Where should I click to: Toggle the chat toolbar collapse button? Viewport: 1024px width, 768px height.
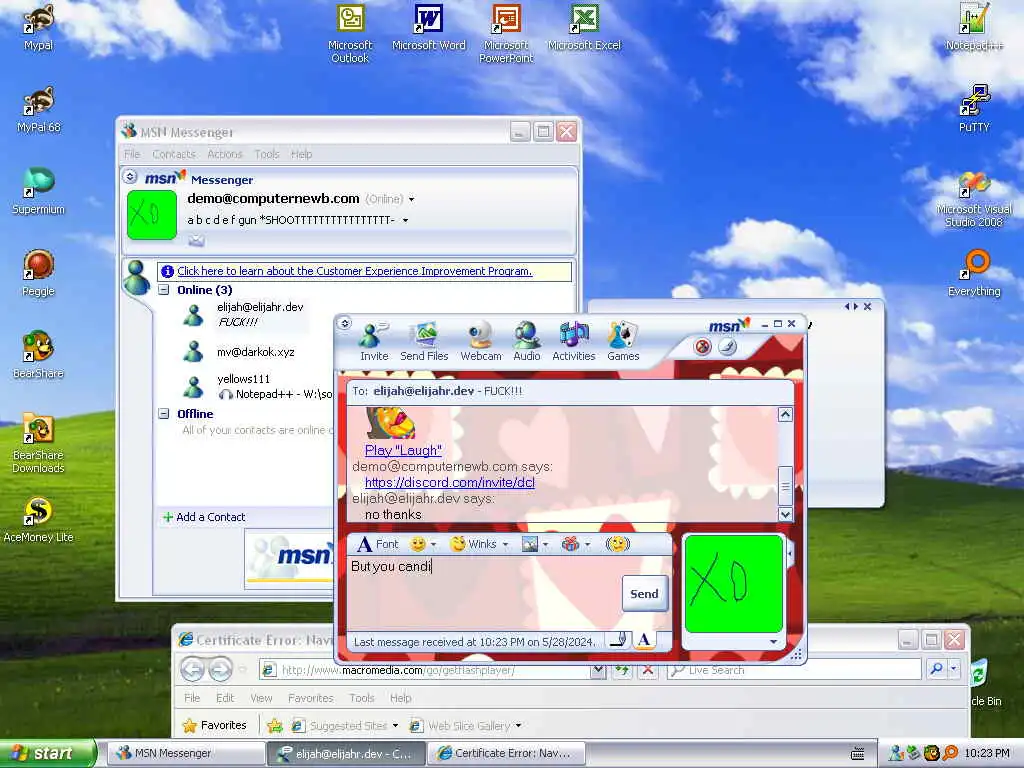point(345,323)
